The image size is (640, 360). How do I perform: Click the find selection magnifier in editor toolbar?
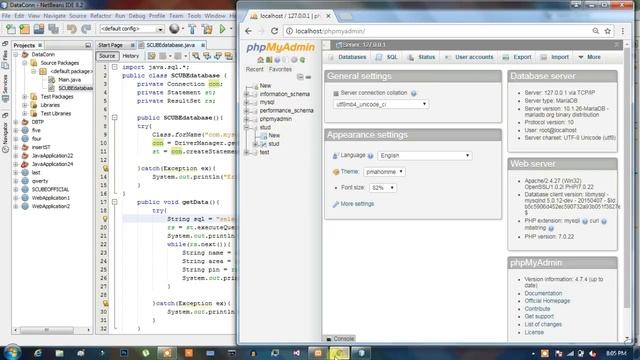196,56
